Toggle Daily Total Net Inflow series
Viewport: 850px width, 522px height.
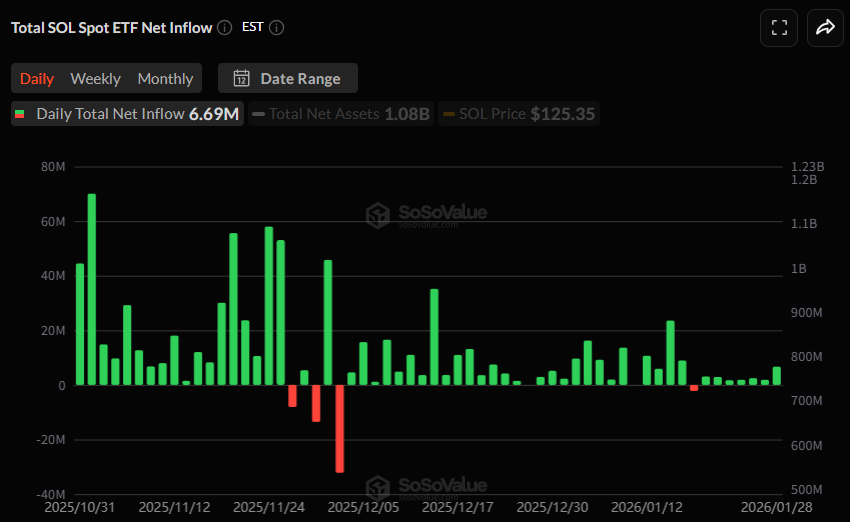127,114
